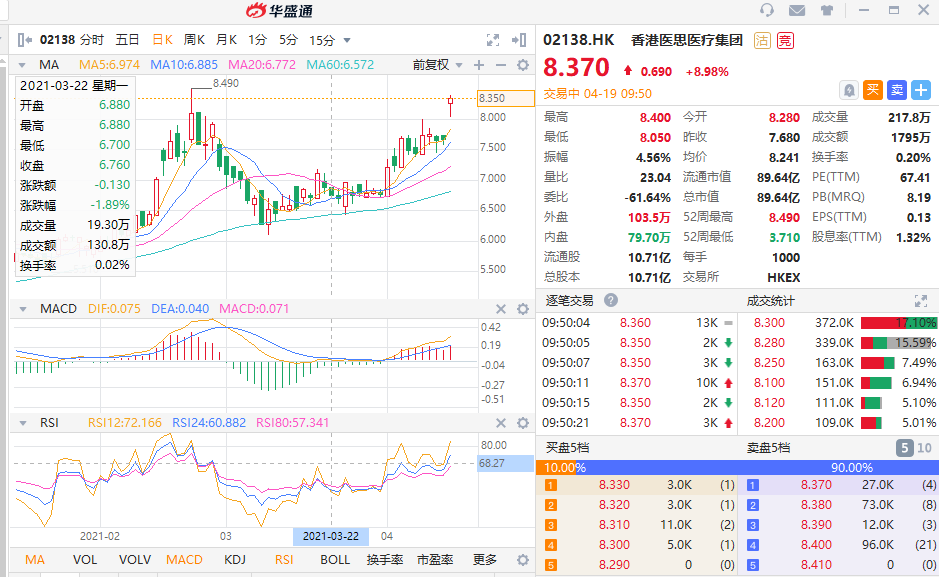Select the 日K daily chart tab
This screenshot has width=939, height=577.
[x=162, y=40]
